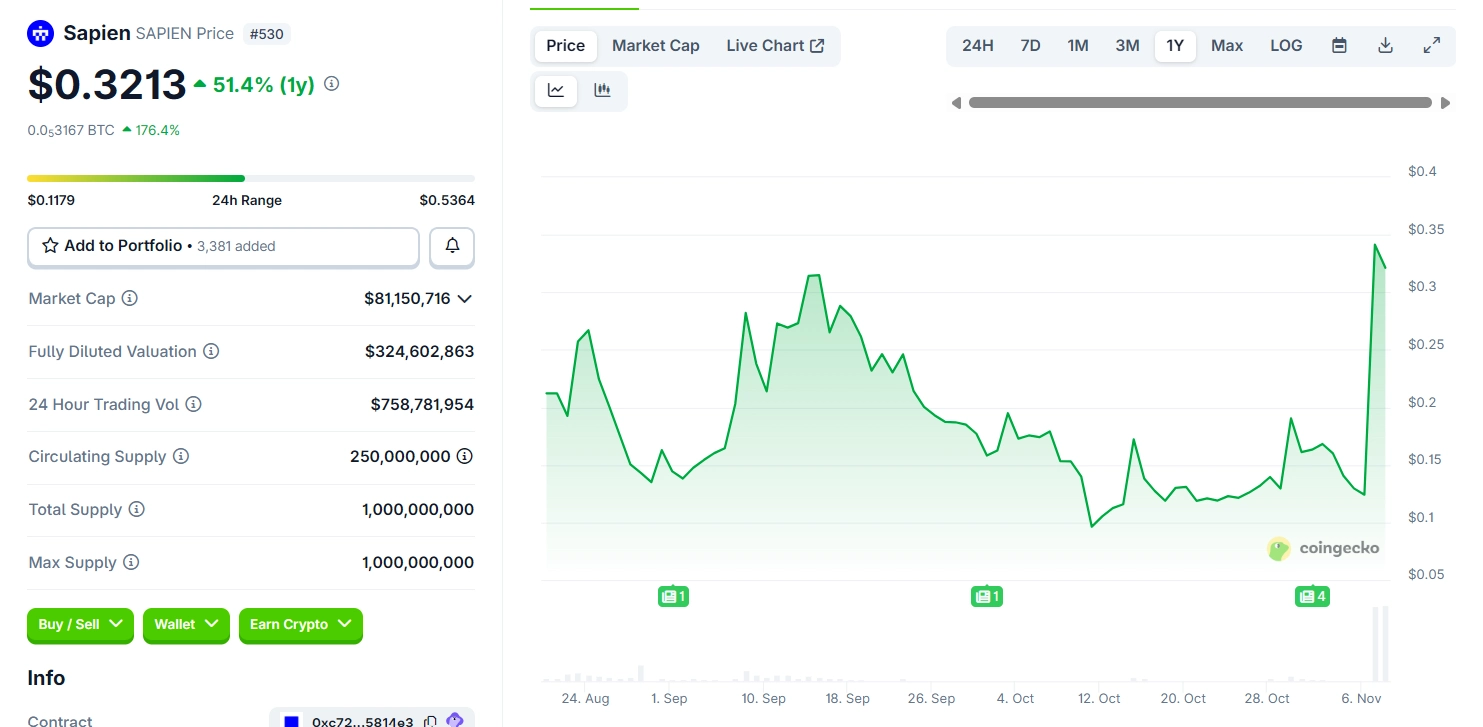This screenshot has width=1483, height=727.
Task: Select the 7D time range
Action: point(1030,45)
